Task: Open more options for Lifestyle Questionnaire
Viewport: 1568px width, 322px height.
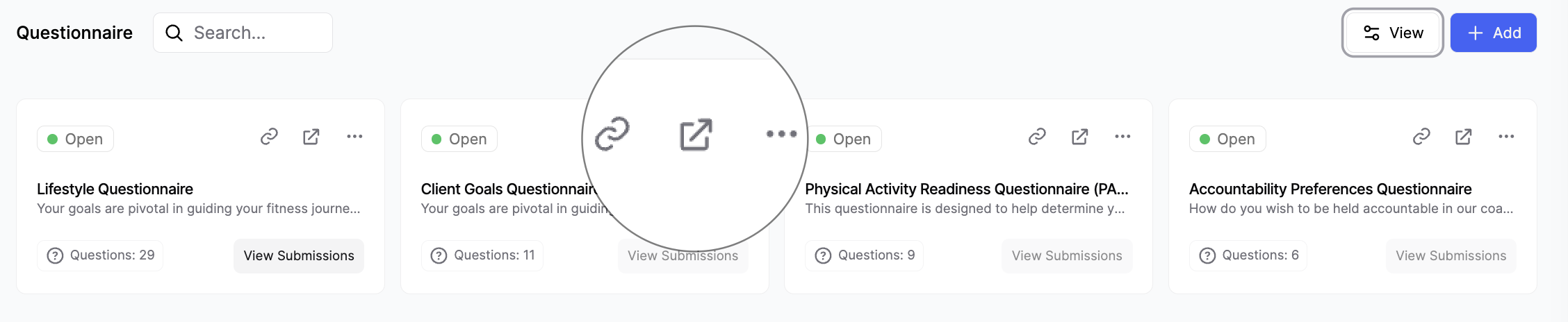Action: point(354,137)
